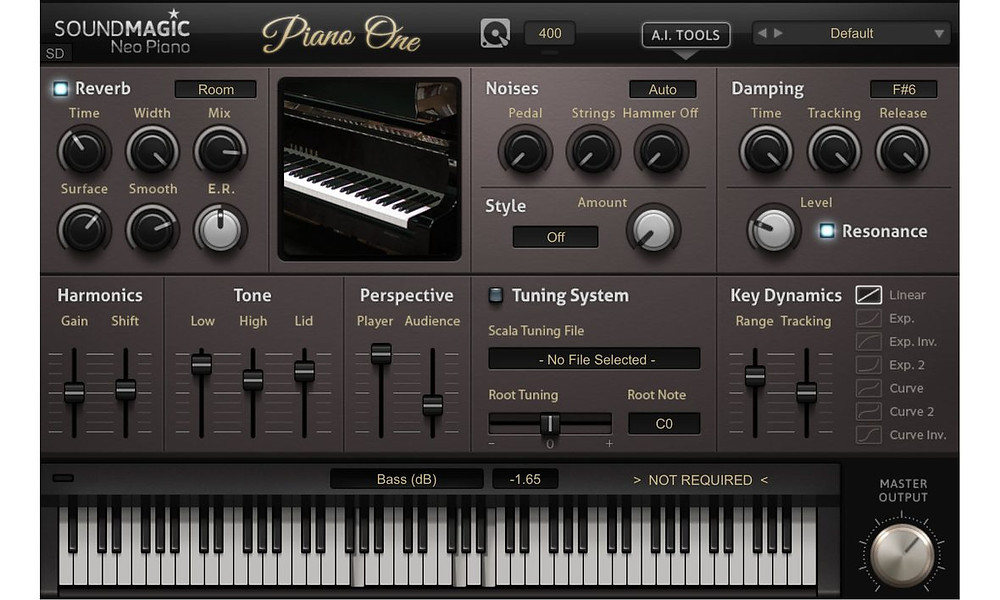Click the Reverb Surface knob

click(x=84, y=229)
